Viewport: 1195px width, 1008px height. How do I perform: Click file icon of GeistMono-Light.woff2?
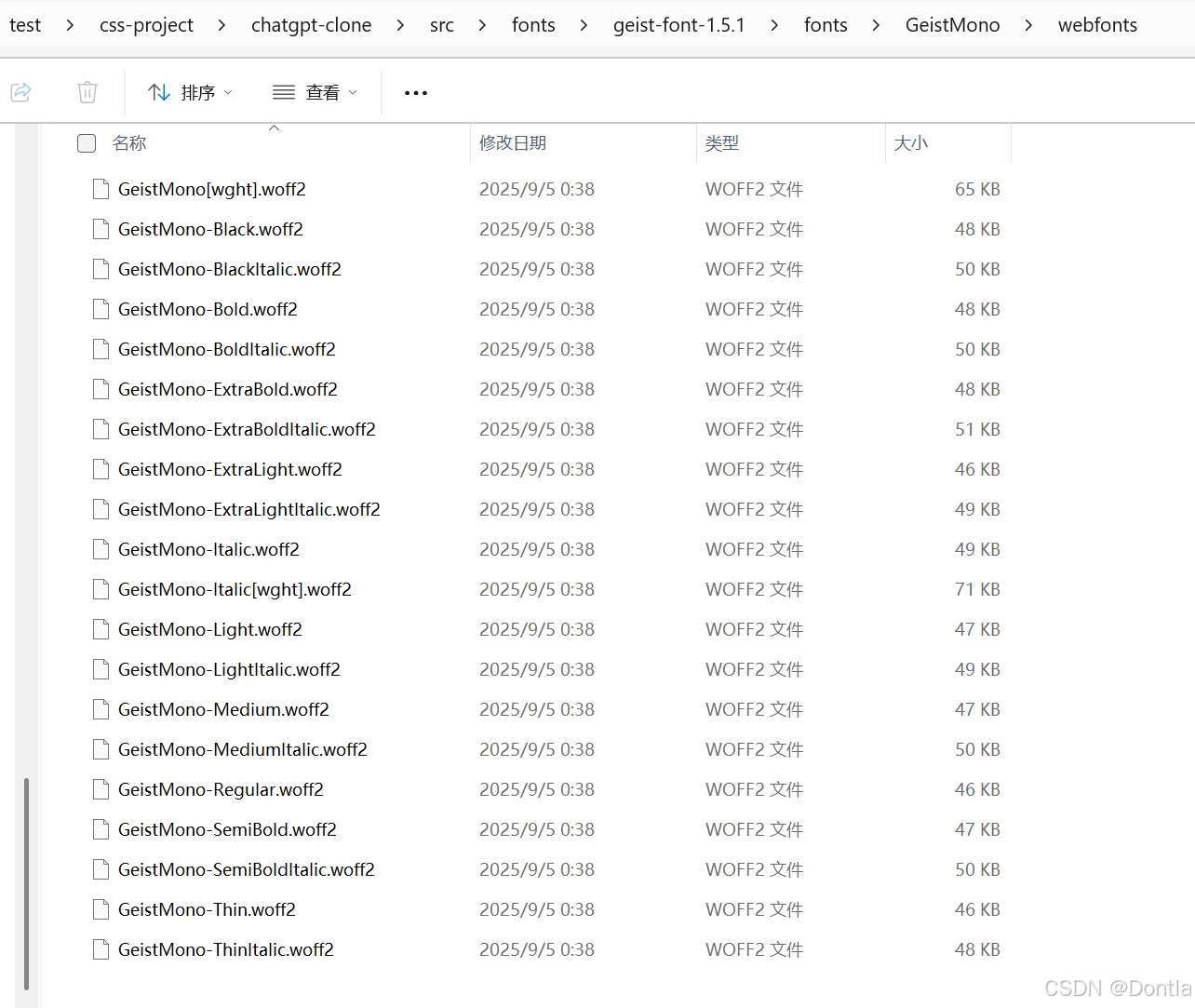click(x=101, y=629)
